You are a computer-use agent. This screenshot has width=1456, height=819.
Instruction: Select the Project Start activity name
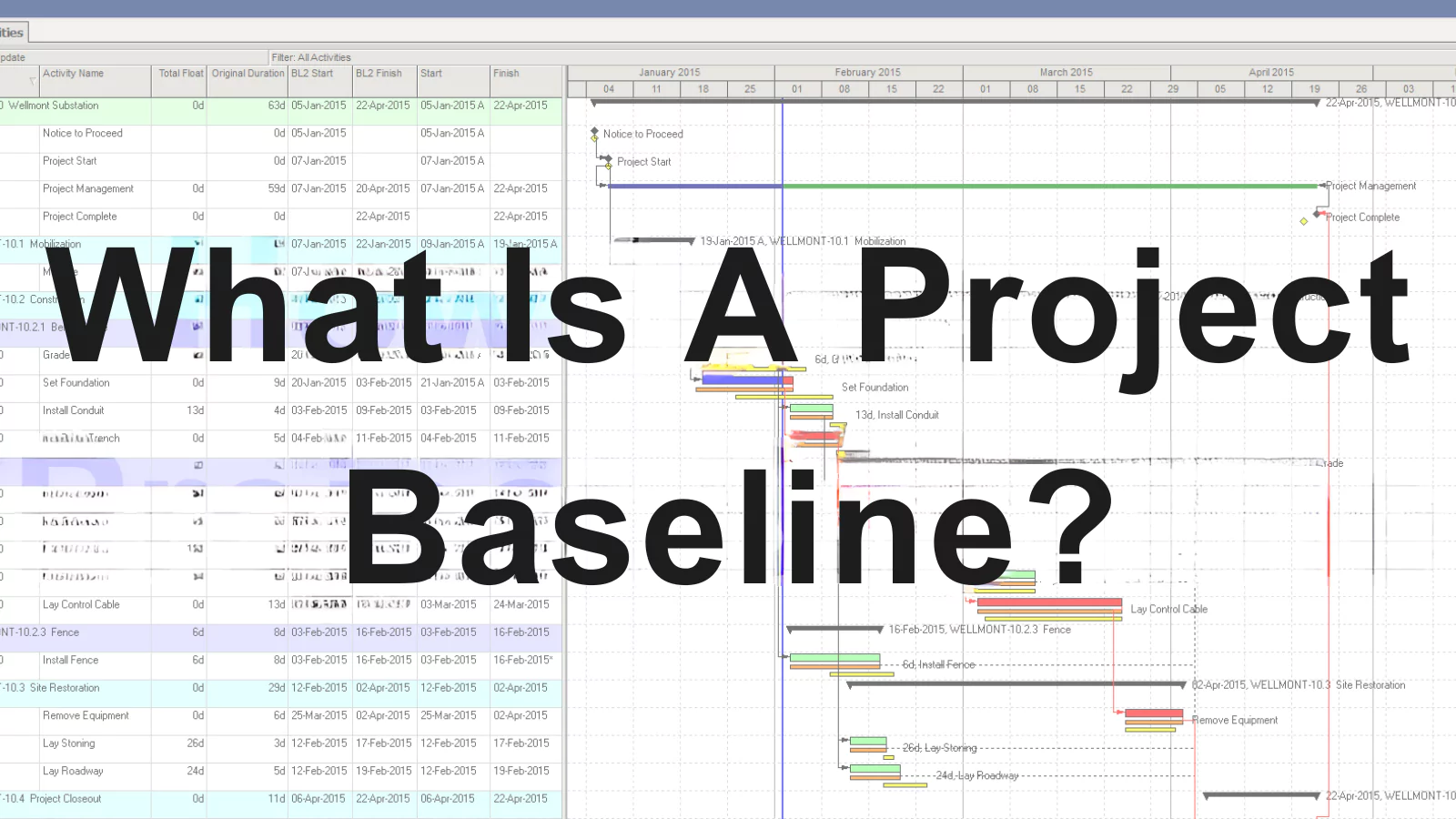point(69,161)
